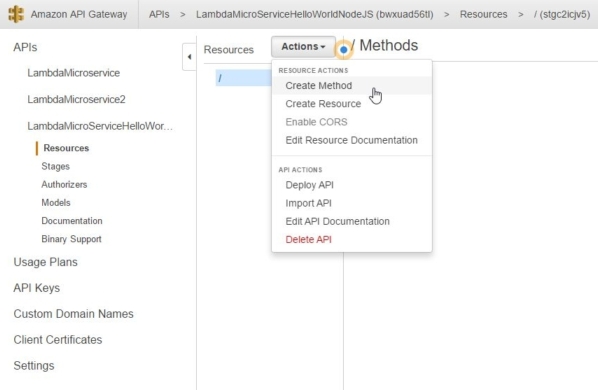Open the Actions dropdown button
The height and width of the screenshot is (390, 598).
(303, 47)
